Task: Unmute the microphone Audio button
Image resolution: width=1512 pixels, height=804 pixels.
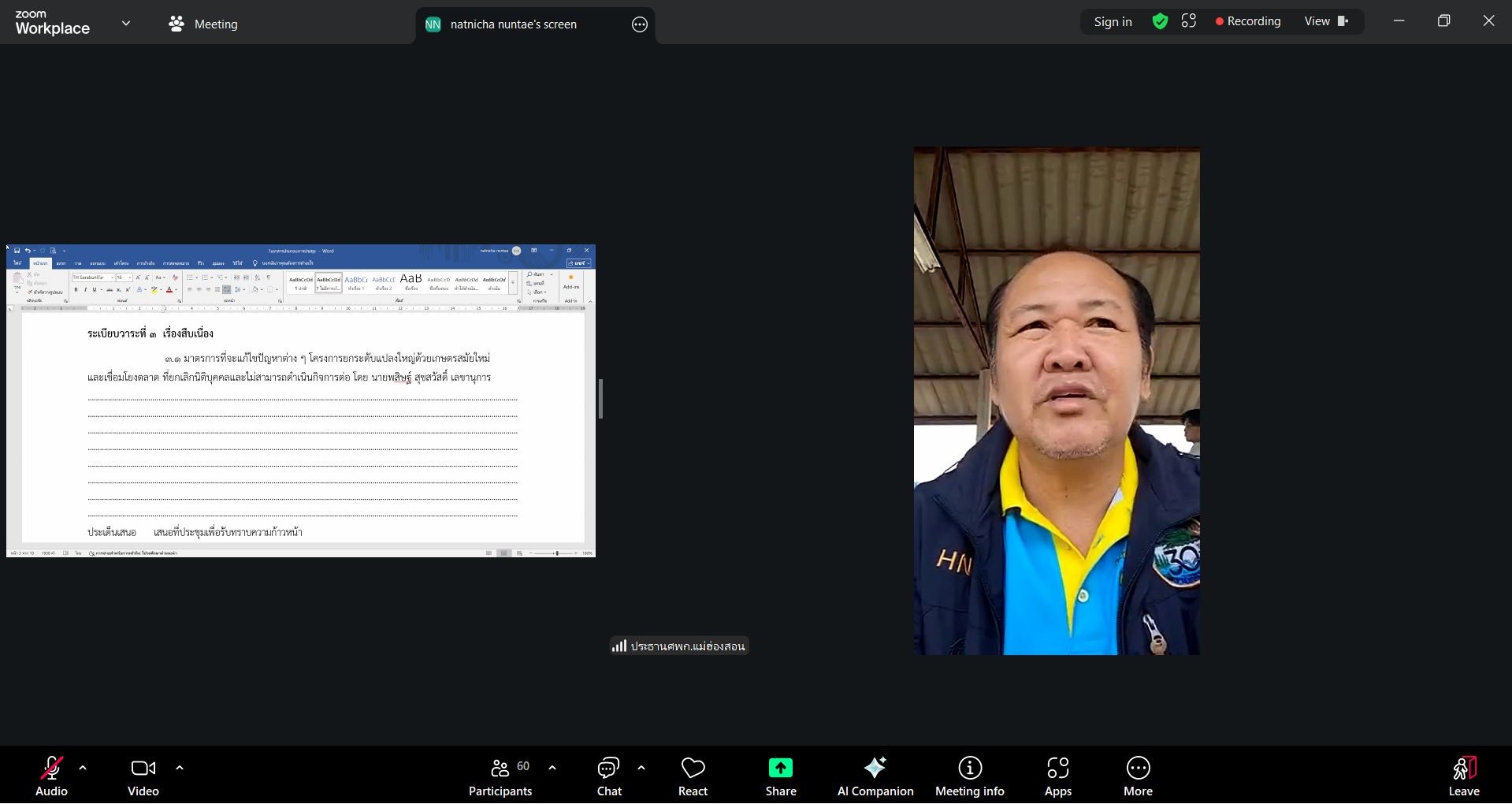Action: tap(51, 776)
